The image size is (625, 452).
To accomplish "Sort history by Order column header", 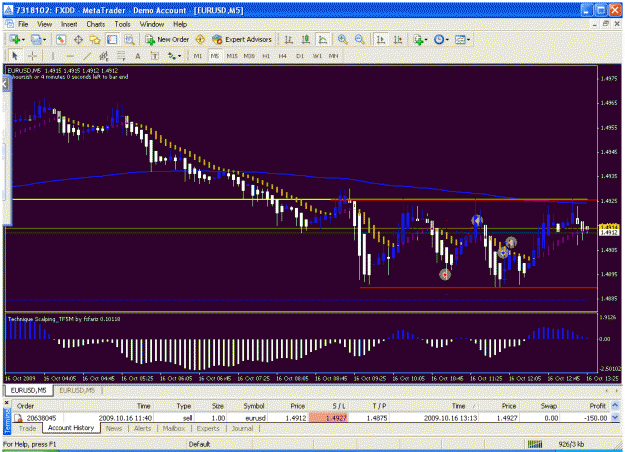I will tap(26, 406).
